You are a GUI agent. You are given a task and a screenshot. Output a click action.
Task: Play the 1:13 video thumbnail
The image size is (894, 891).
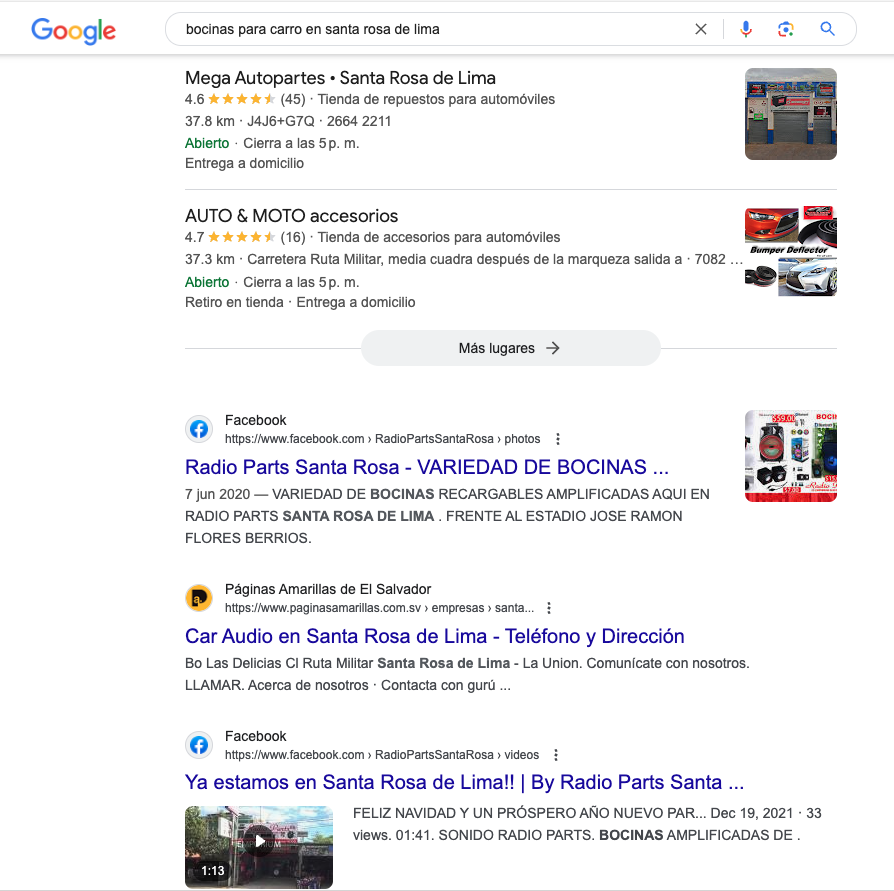[259, 847]
